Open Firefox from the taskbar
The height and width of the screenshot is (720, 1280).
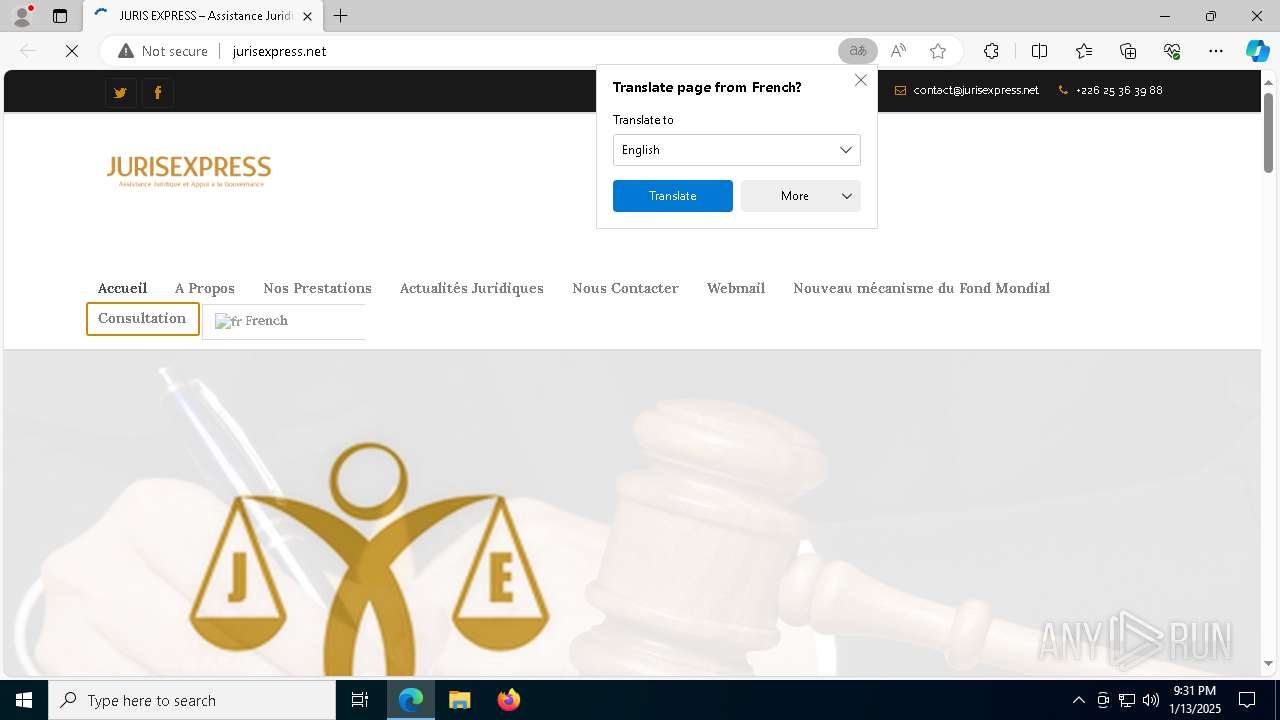point(509,700)
